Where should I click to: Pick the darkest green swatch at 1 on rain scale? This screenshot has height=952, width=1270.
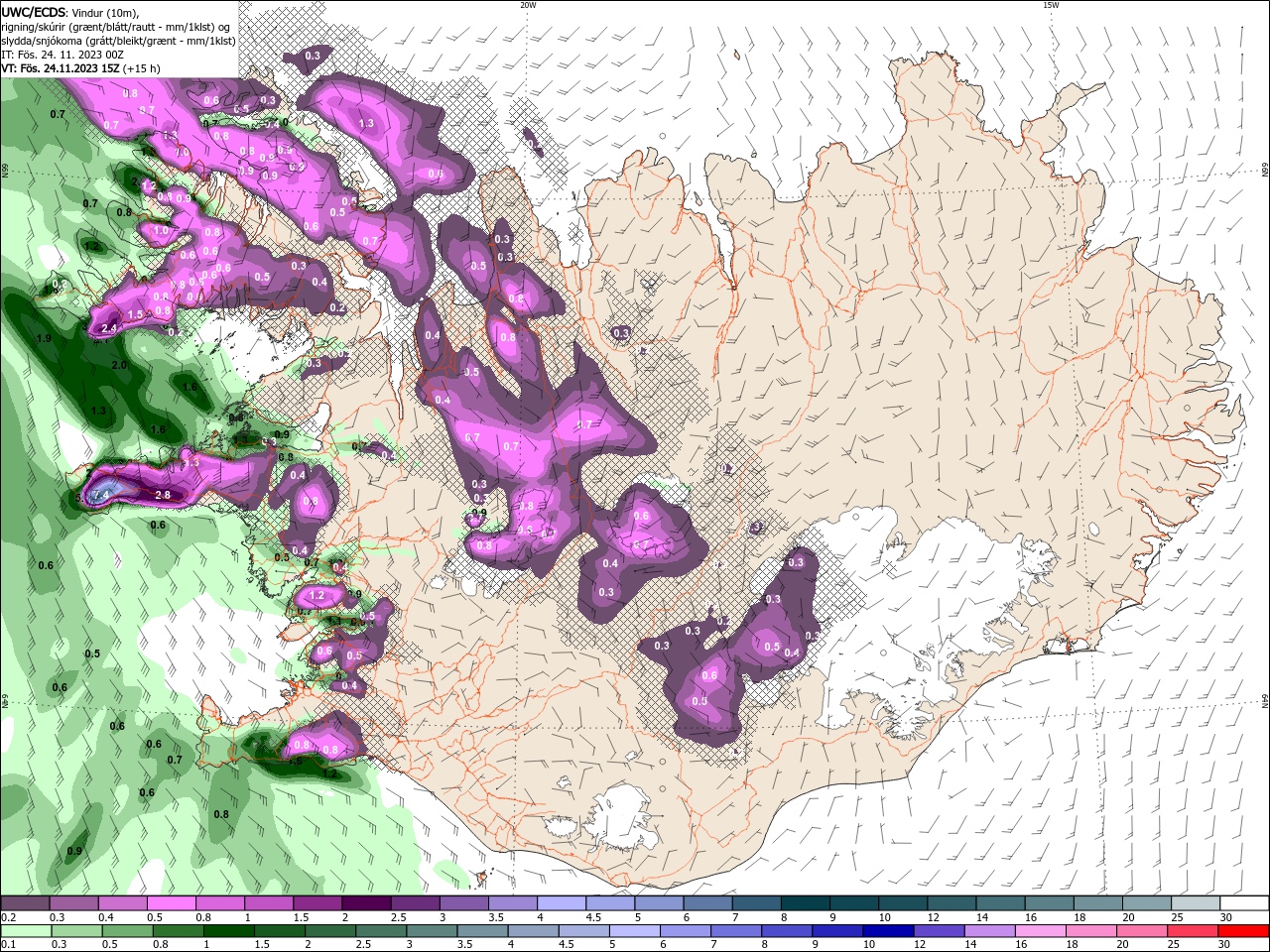tap(229, 931)
